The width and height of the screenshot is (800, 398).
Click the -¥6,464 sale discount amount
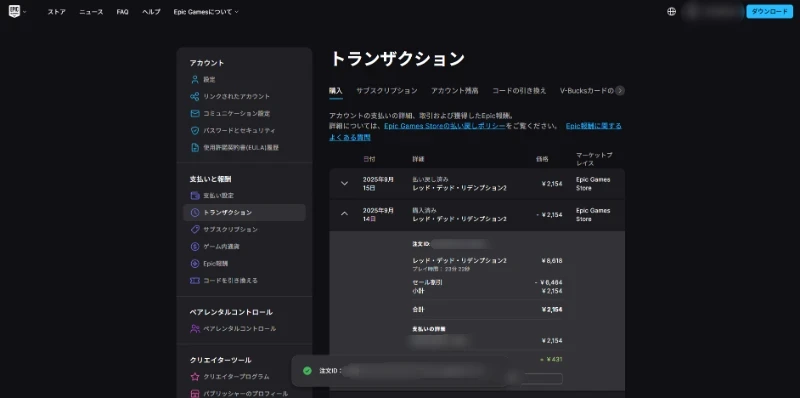click(549, 282)
